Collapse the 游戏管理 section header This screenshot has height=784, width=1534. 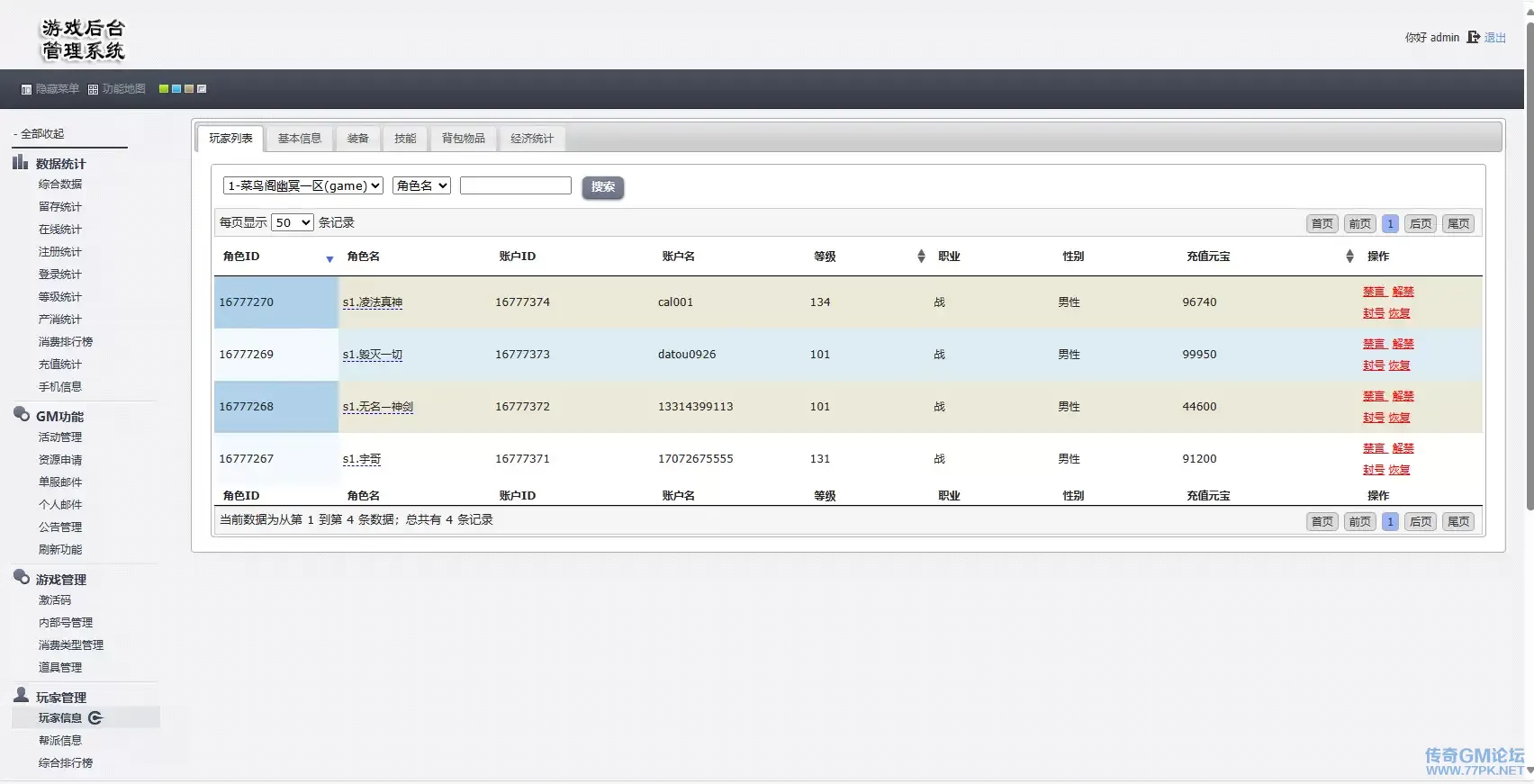click(x=61, y=580)
